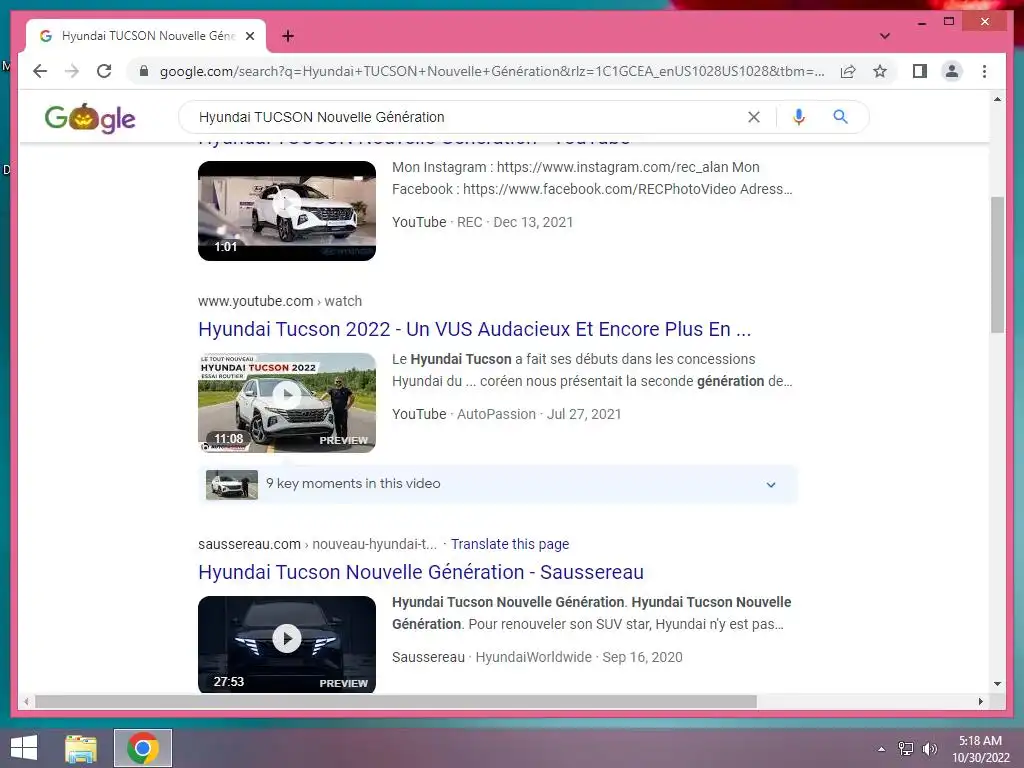
Task: Click the forward navigation arrow
Action: (x=72, y=71)
